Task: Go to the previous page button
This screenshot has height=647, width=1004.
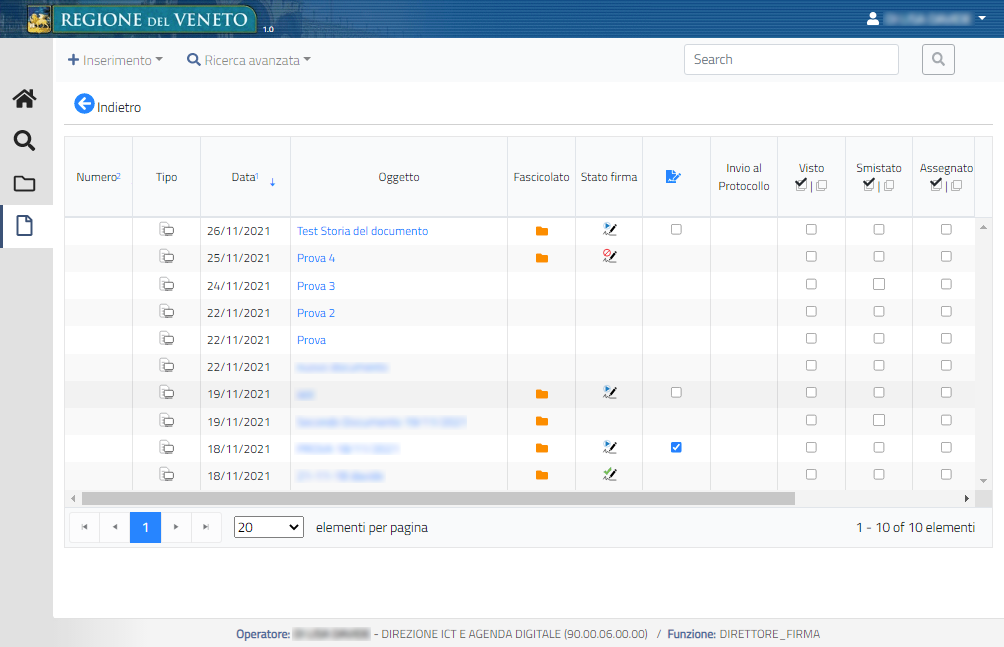Action: click(x=115, y=527)
